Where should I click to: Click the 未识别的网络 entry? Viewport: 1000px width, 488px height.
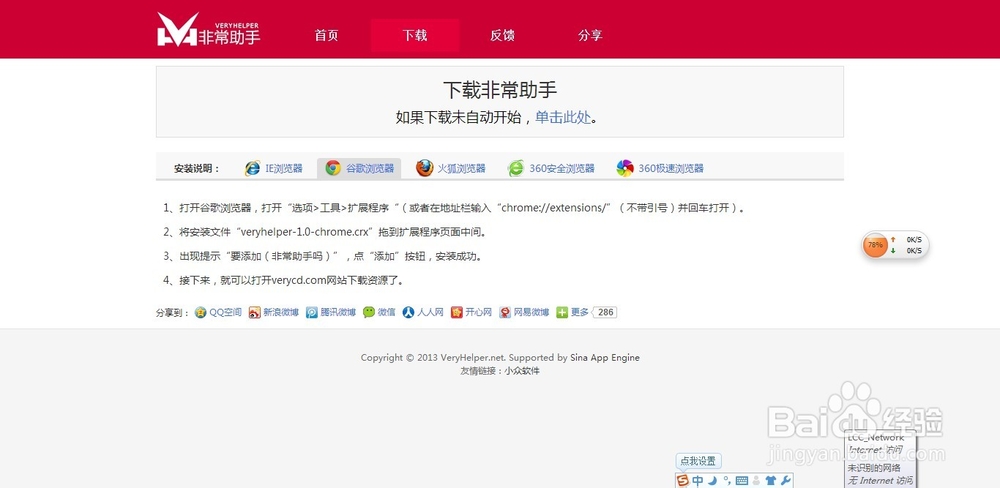click(872, 469)
